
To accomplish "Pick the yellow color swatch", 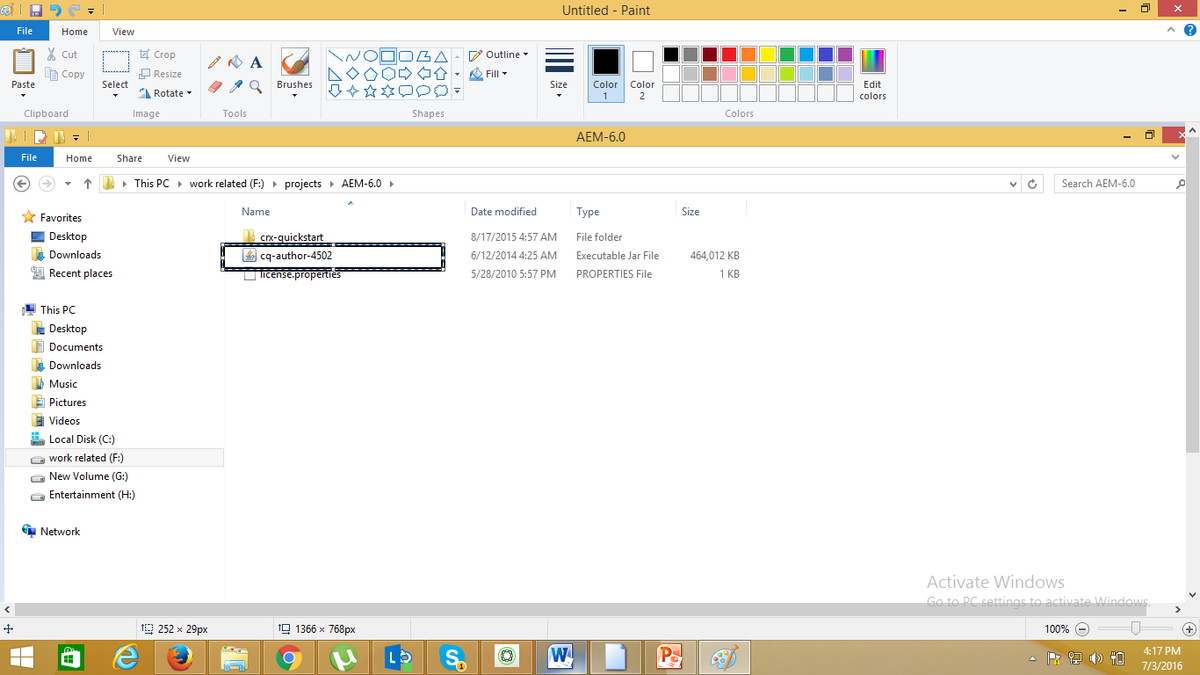I will coord(768,55).
